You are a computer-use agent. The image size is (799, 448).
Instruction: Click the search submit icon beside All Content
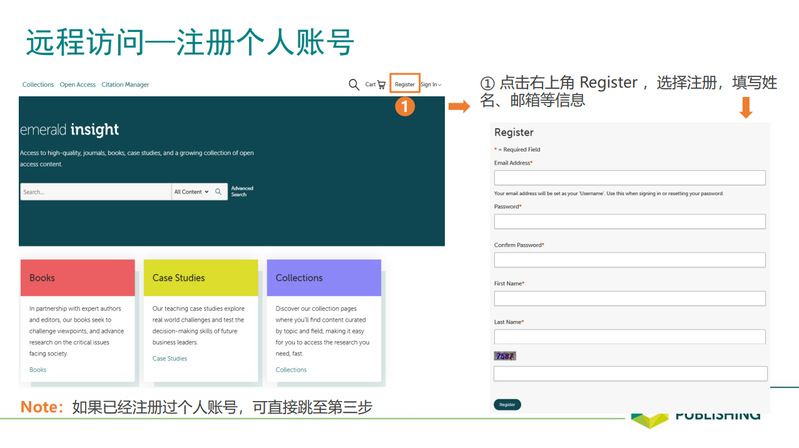[x=219, y=192]
